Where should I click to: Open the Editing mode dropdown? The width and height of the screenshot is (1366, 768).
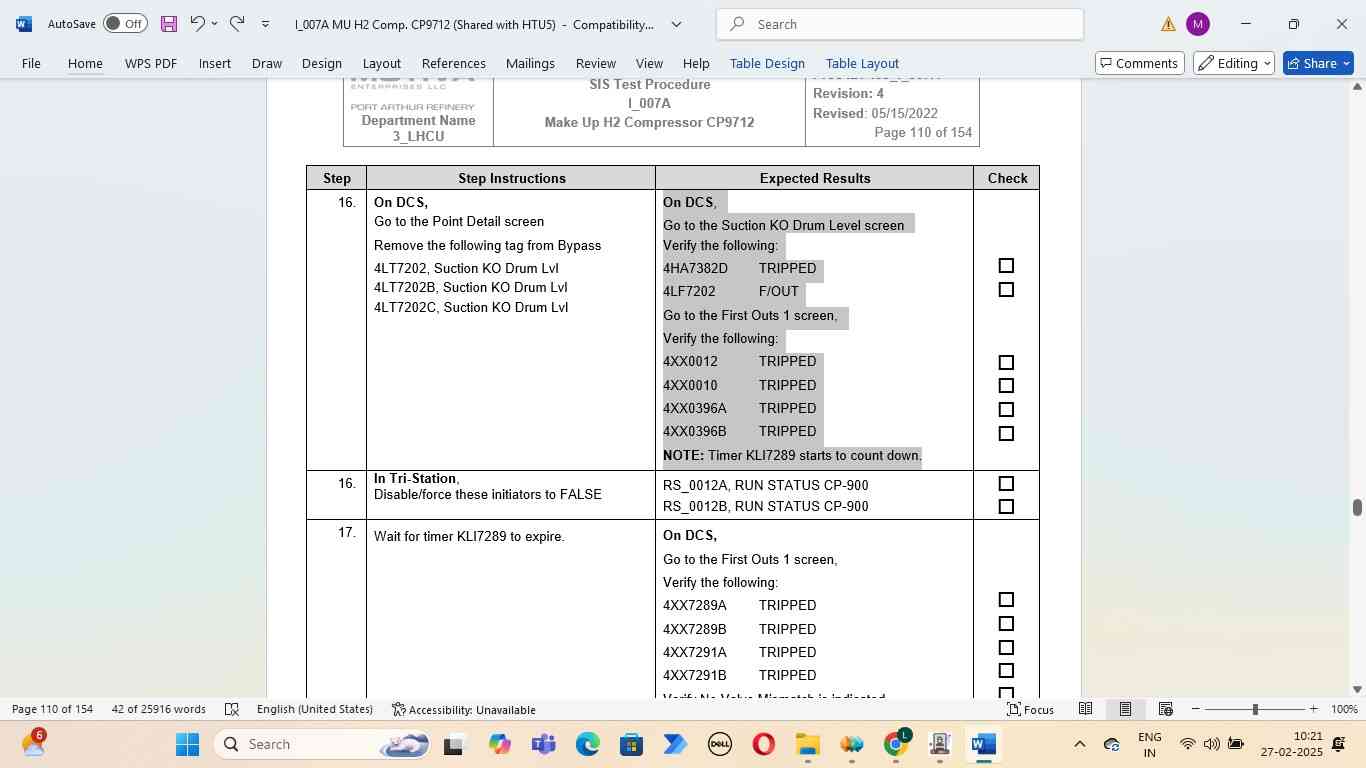1234,63
